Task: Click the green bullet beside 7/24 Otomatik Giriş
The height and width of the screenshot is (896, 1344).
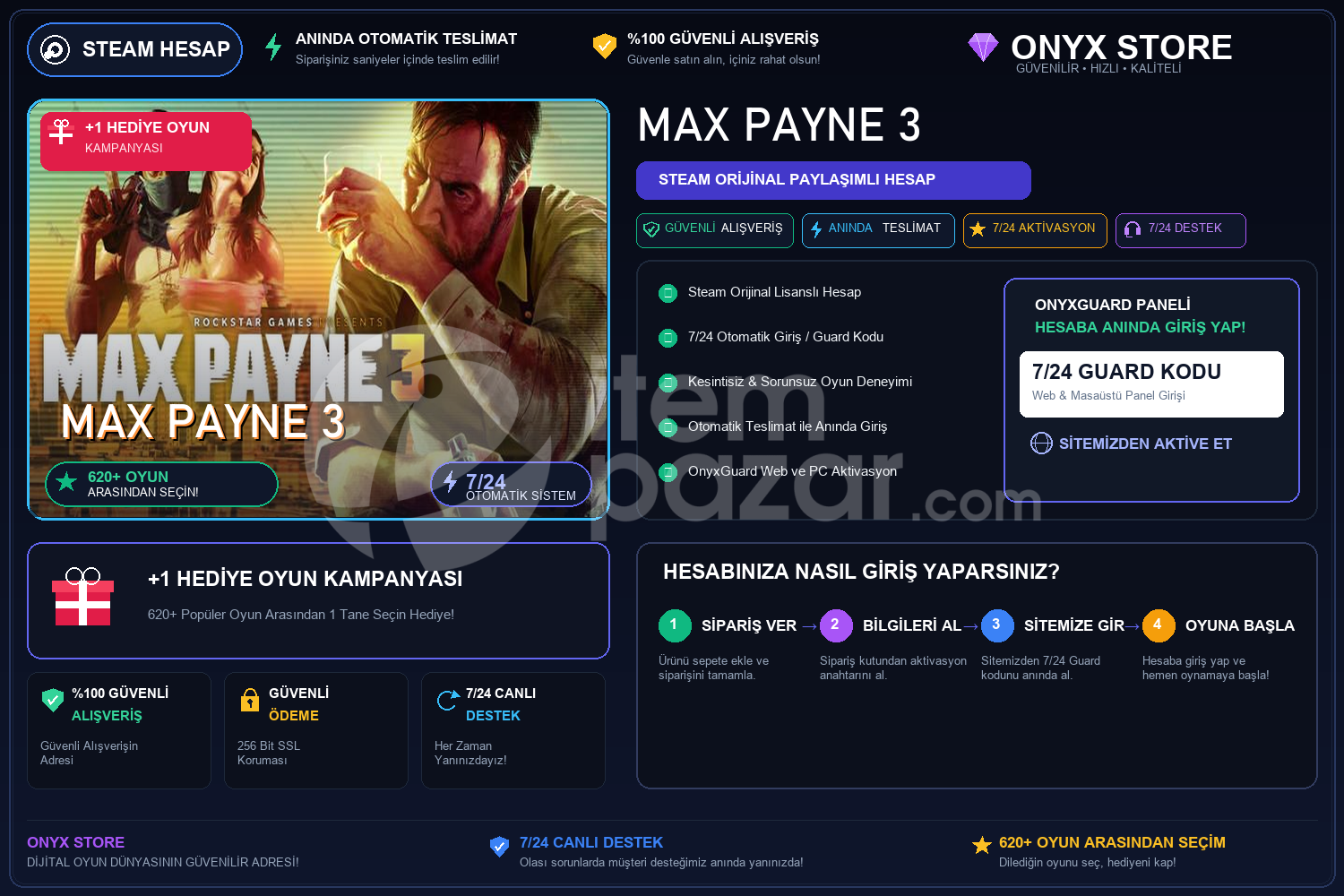Action: pyautogui.click(x=668, y=338)
